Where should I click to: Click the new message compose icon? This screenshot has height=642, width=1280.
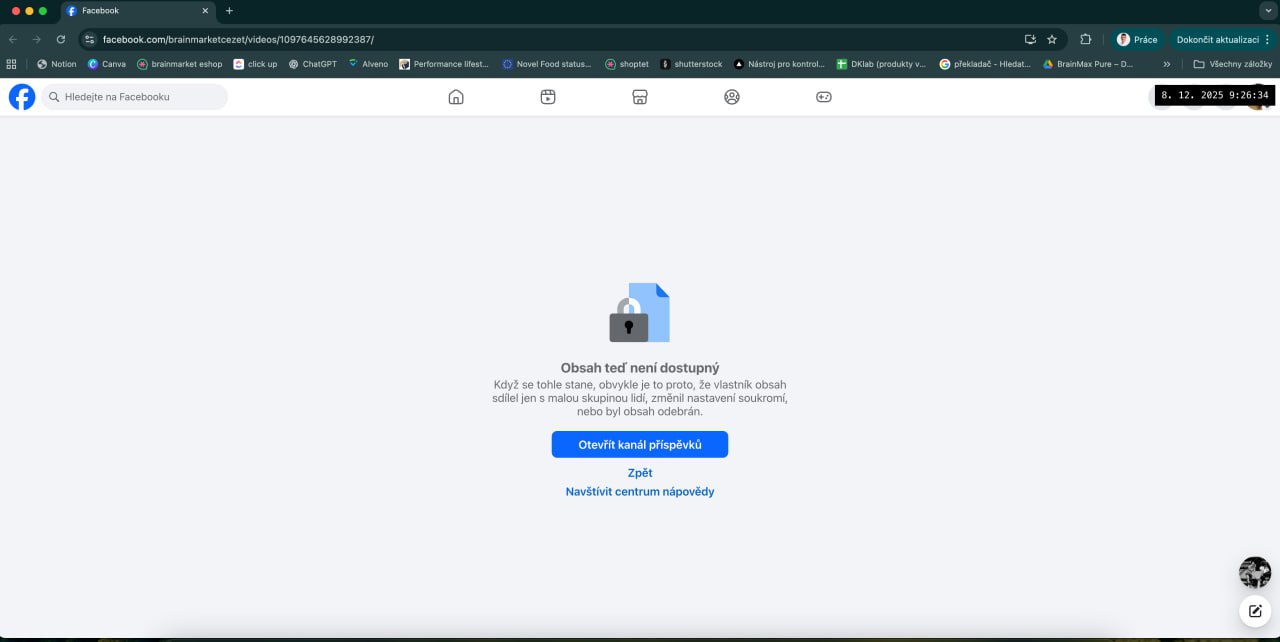[x=1255, y=610]
